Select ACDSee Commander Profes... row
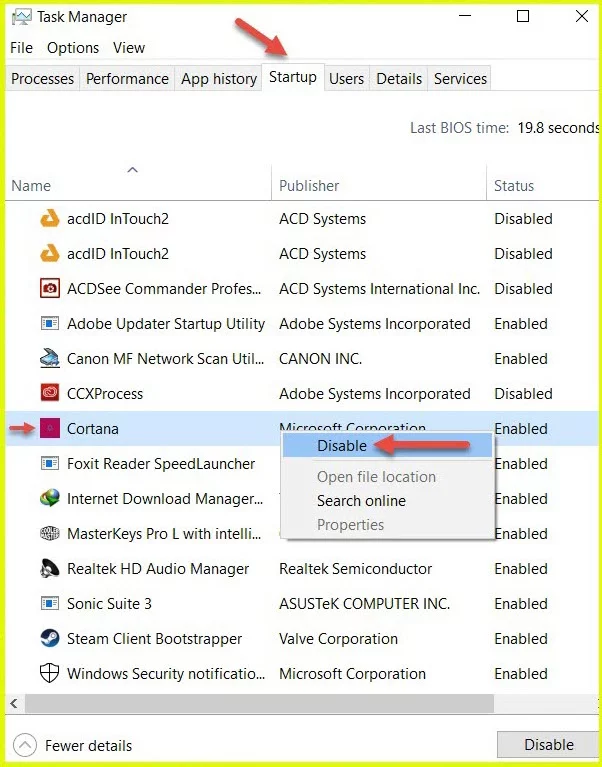The height and width of the screenshot is (767, 602). click(302, 288)
